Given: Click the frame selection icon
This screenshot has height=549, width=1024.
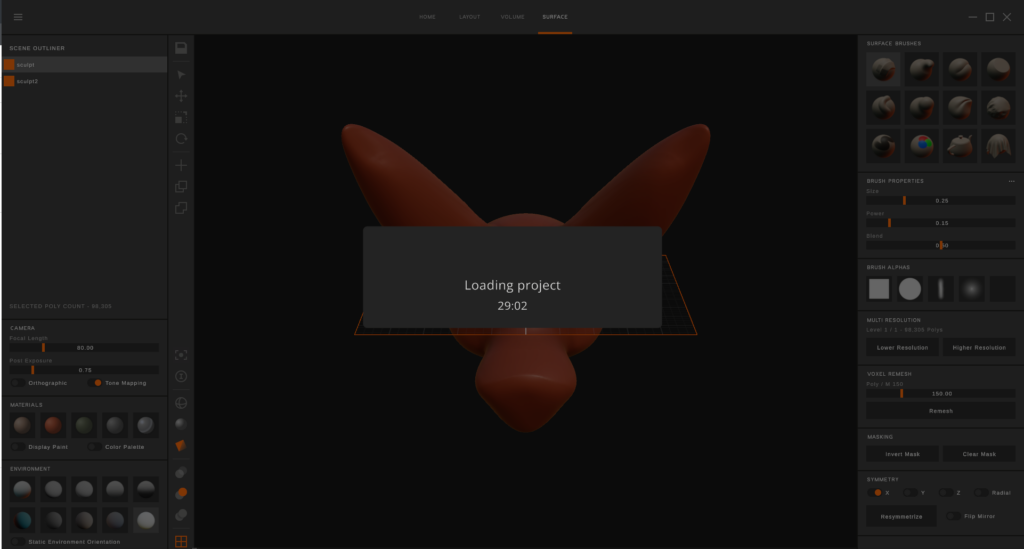Looking at the screenshot, I should (181, 354).
